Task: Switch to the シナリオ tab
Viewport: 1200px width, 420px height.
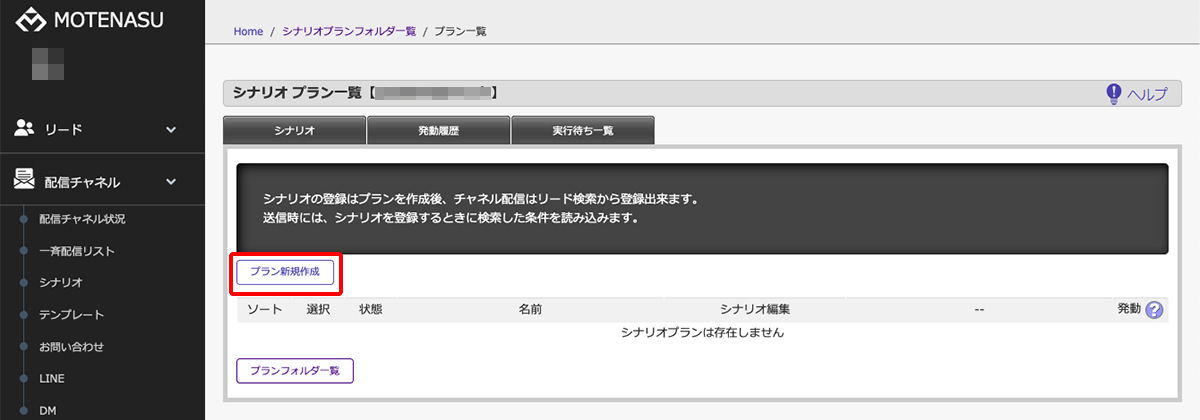Action: [294, 131]
